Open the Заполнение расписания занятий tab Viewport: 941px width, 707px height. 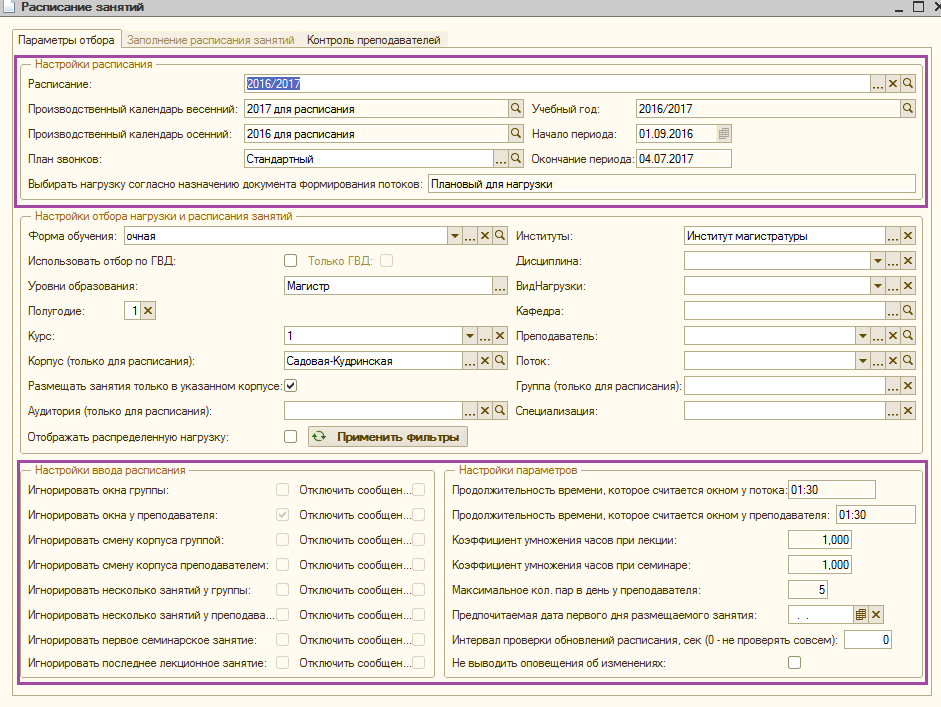click(x=211, y=40)
